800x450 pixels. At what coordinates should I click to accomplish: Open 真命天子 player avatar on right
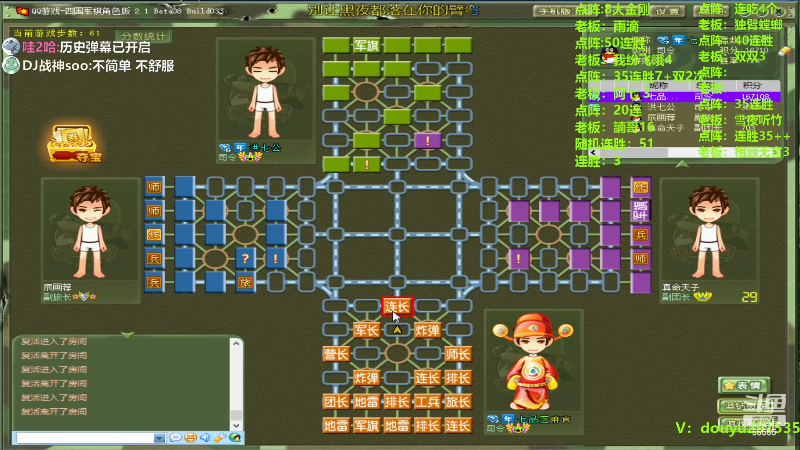(709, 232)
